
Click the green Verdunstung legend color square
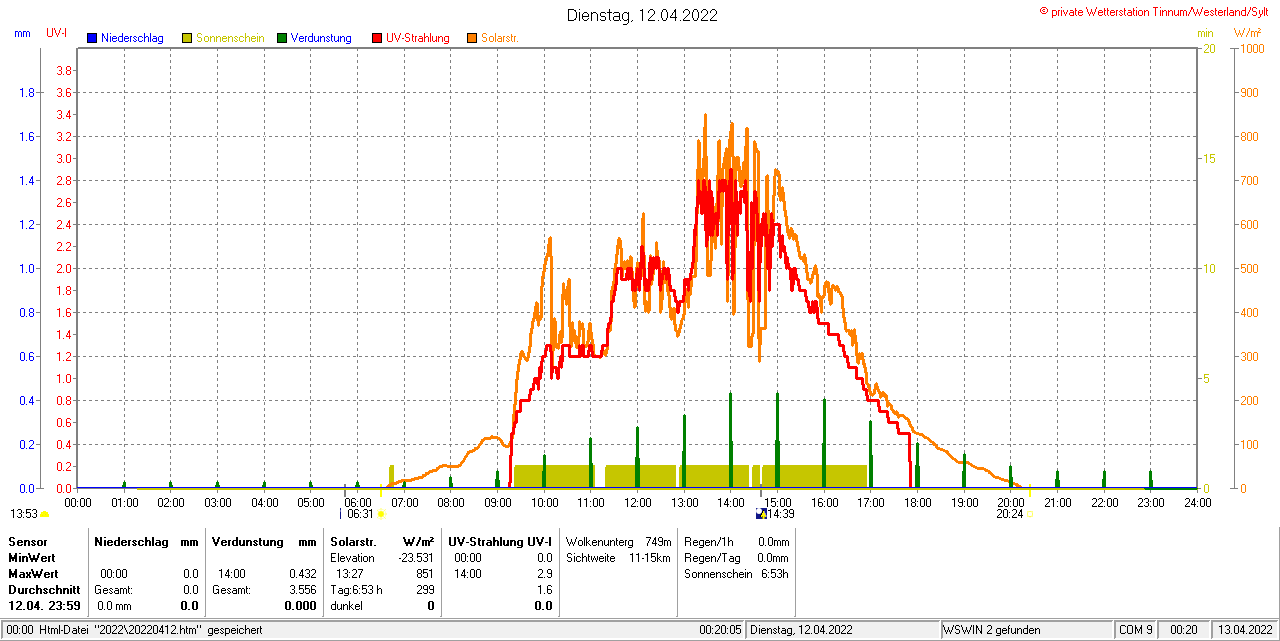tap(282, 38)
